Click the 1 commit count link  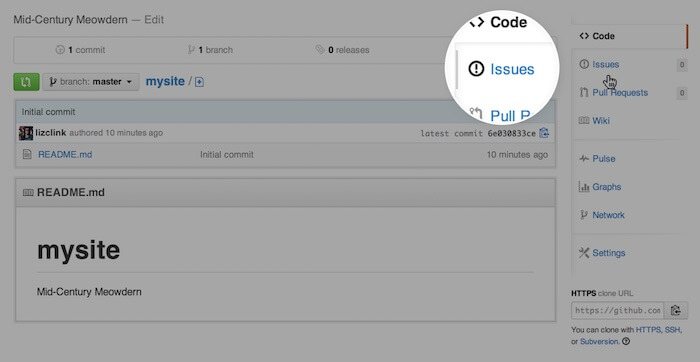pyautogui.click(x=80, y=50)
